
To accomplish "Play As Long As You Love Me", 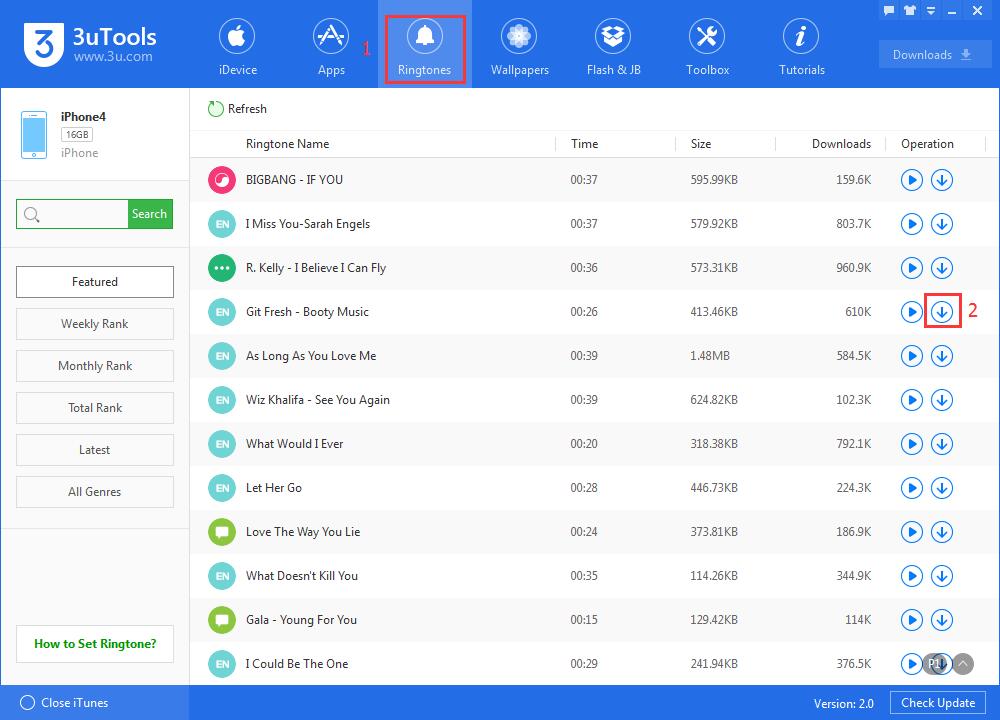I will pyautogui.click(x=912, y=356).
